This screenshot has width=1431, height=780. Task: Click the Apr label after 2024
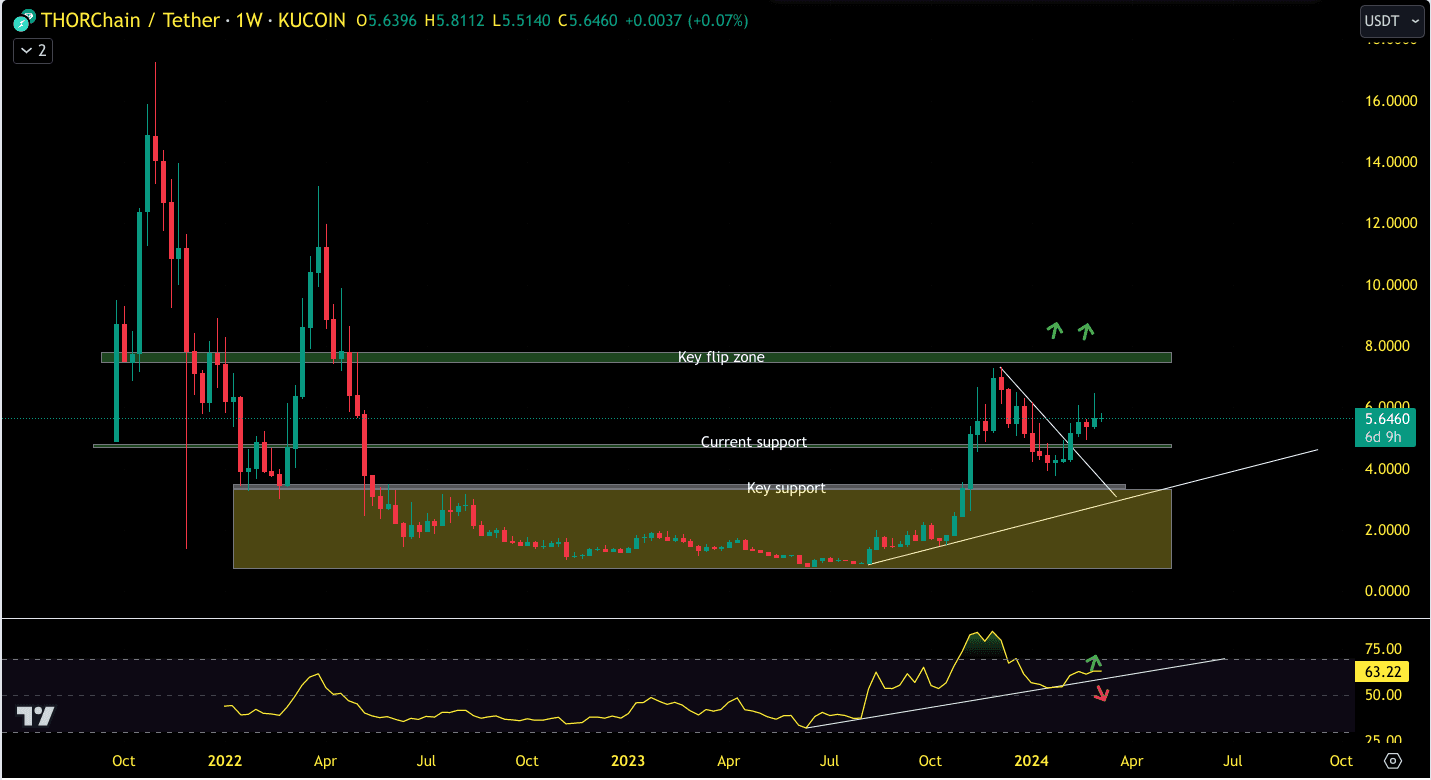point(1131,761)
